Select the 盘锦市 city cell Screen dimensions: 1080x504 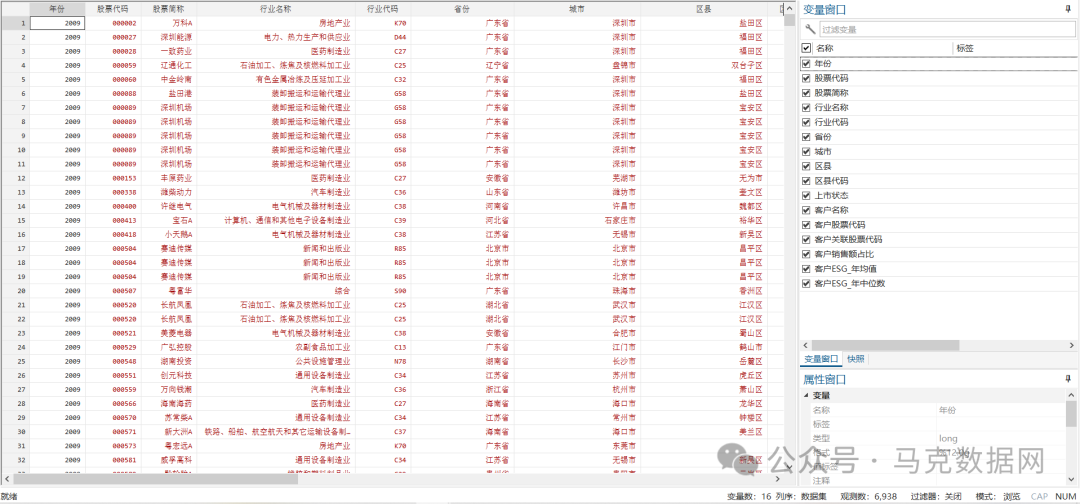[577, 65]
